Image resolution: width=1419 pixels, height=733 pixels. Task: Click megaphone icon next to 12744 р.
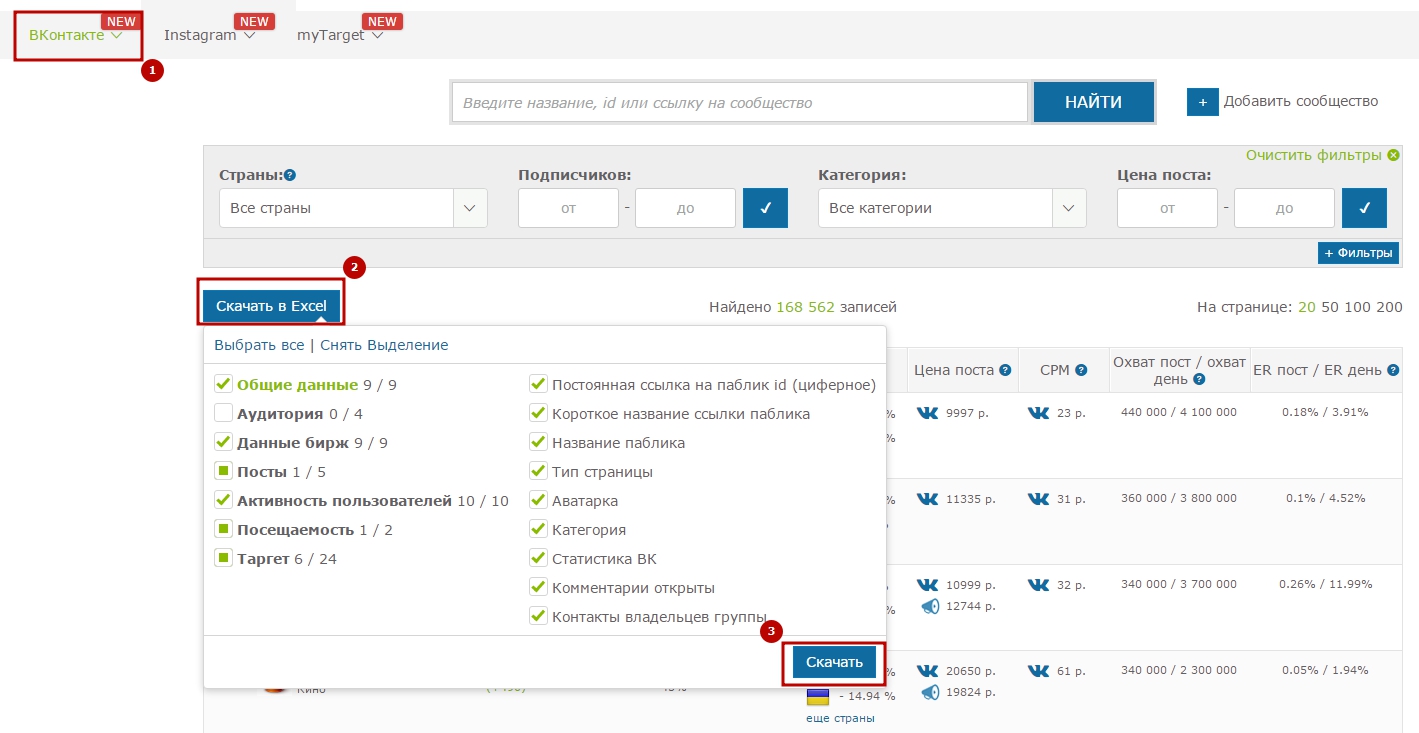coord(931,606)
